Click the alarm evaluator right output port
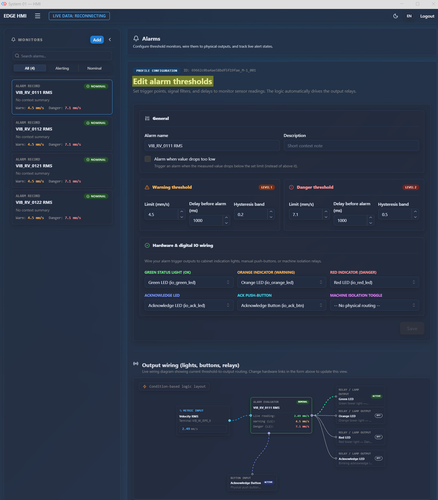The image size is (438, 500). (312, 416)
